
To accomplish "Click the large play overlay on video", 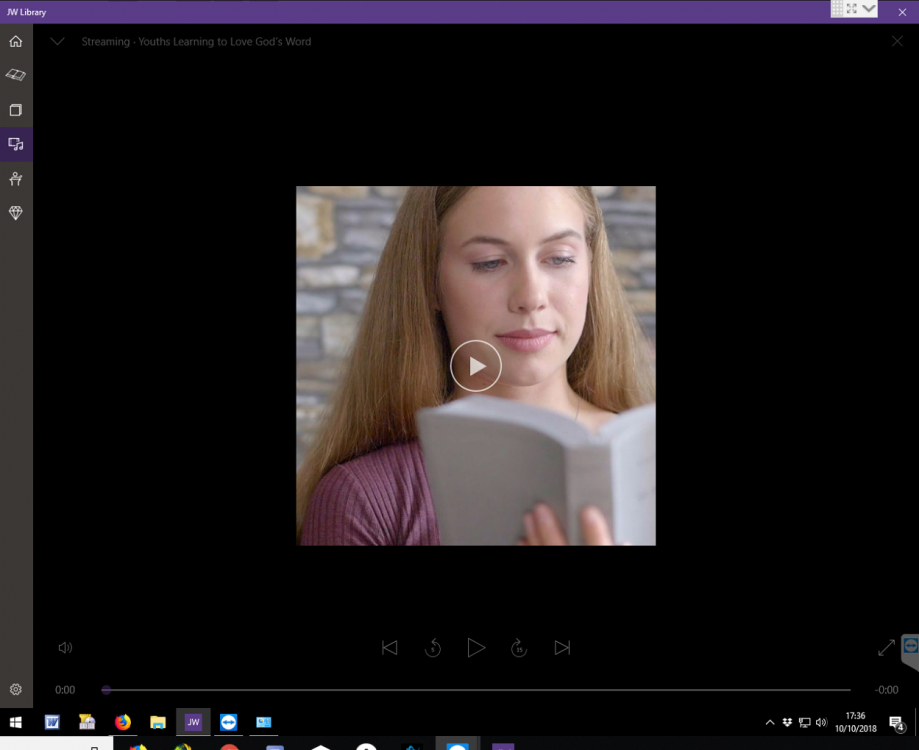I will [x=475, y=366].
